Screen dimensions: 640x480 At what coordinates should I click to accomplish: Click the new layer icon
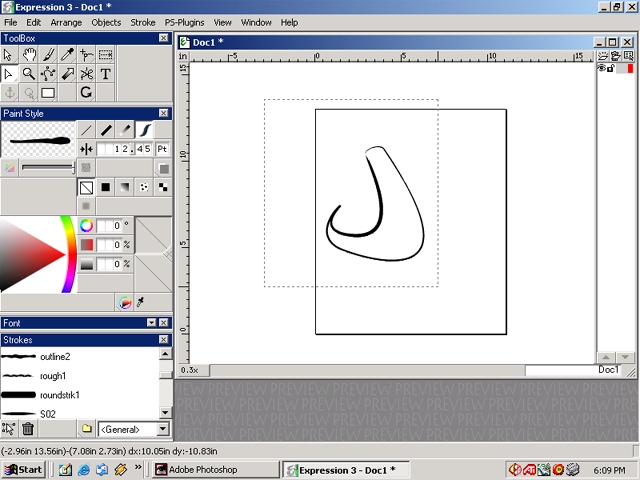(x=603, y=56)
